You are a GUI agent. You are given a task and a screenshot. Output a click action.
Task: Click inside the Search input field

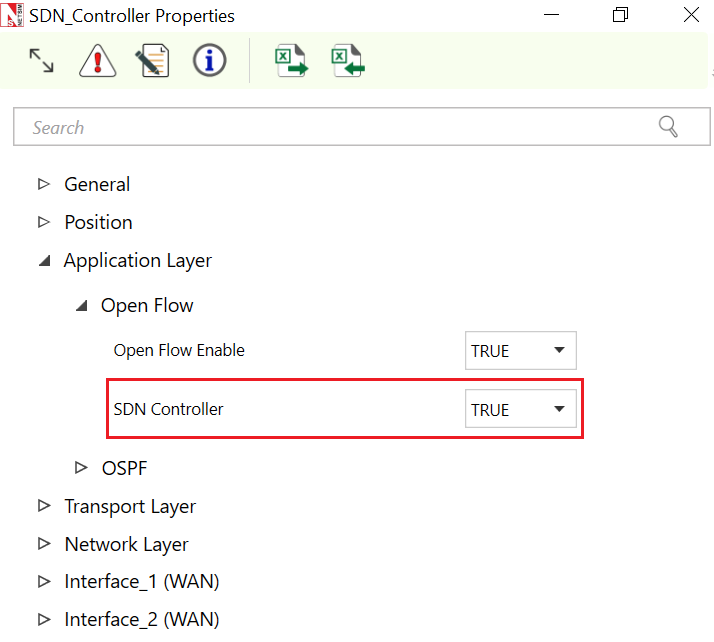pyautogui.click(x=330, y=128)
